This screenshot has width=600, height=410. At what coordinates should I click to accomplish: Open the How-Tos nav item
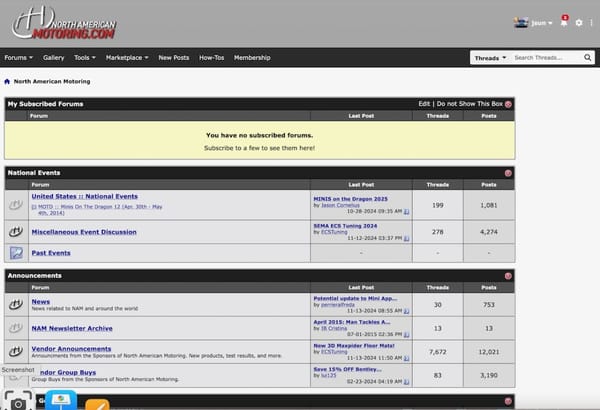pos(212,58)
